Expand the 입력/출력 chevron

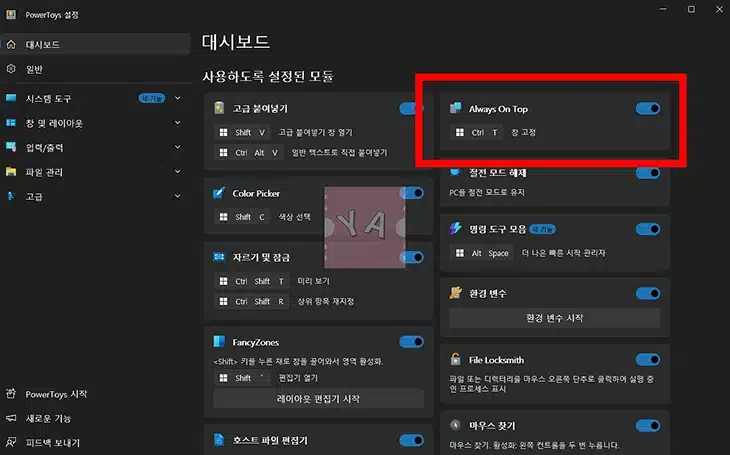pyautogui.click(x=177, y=147)
